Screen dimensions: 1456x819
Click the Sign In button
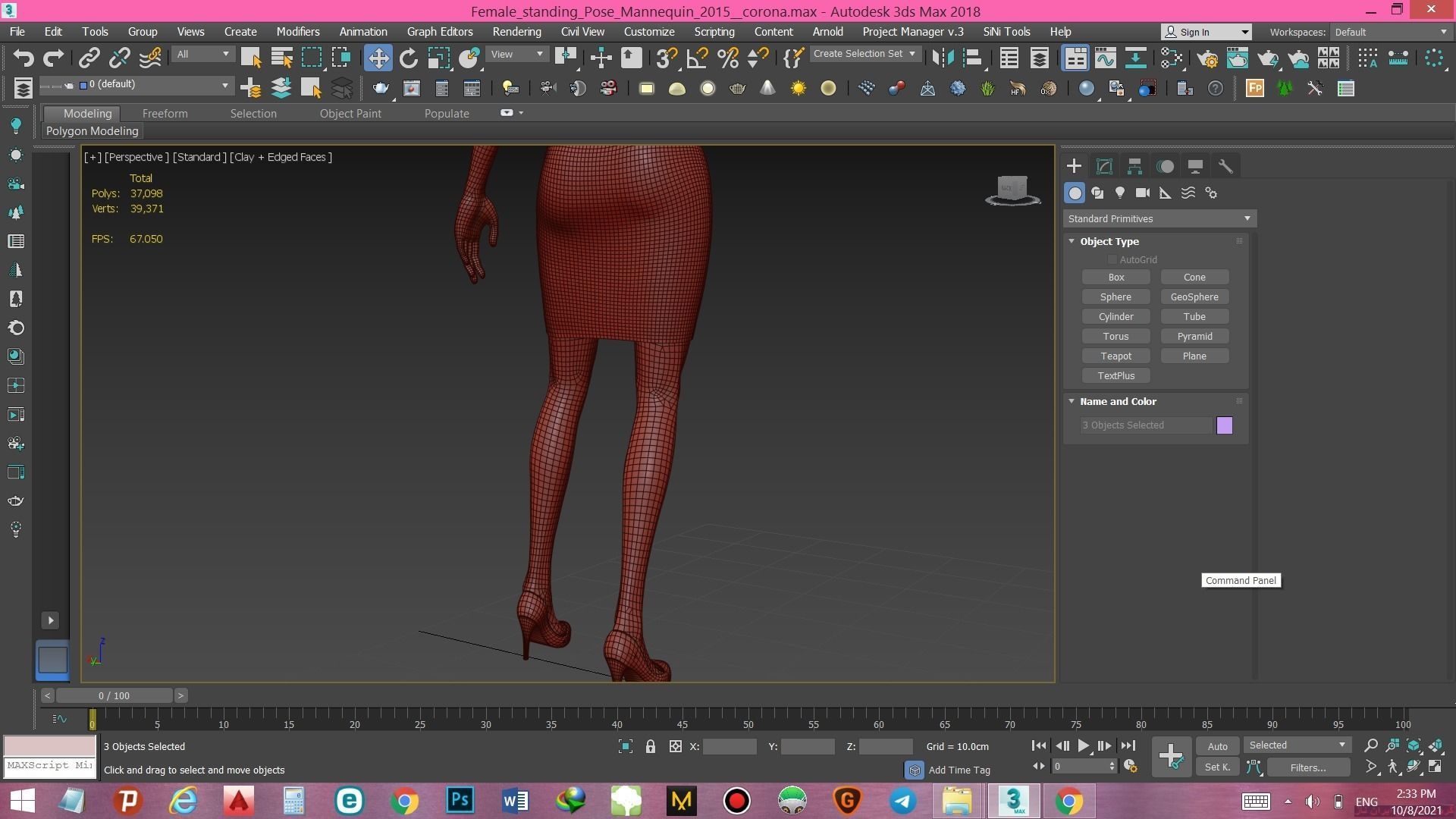click(1206, 32)
